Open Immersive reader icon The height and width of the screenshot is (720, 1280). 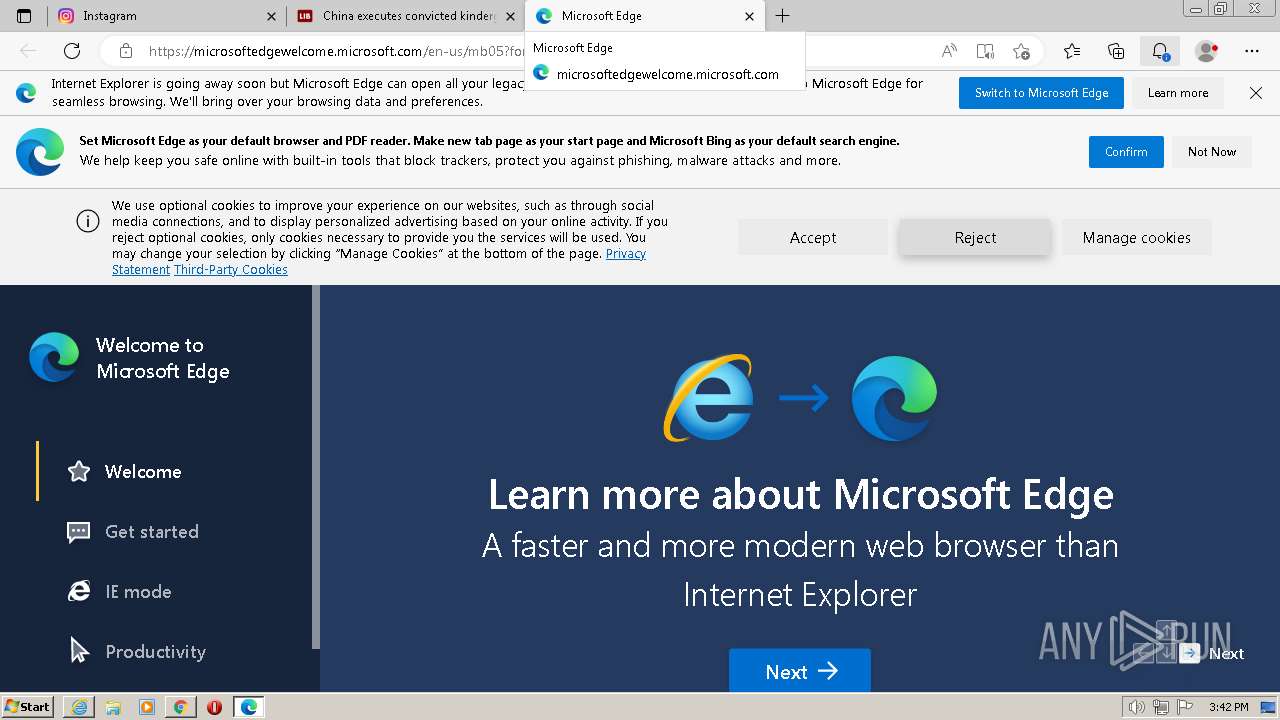985,51
